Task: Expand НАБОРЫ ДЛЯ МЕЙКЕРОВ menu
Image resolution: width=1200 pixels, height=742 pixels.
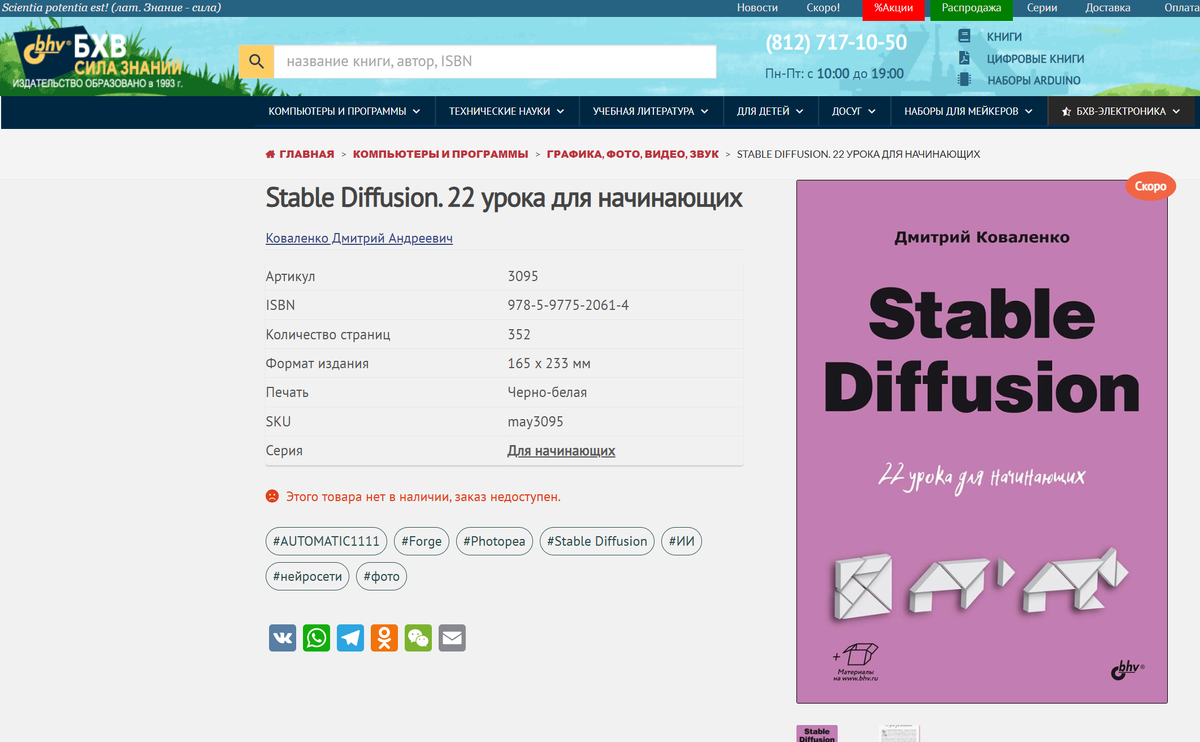Action: point(969,112)
